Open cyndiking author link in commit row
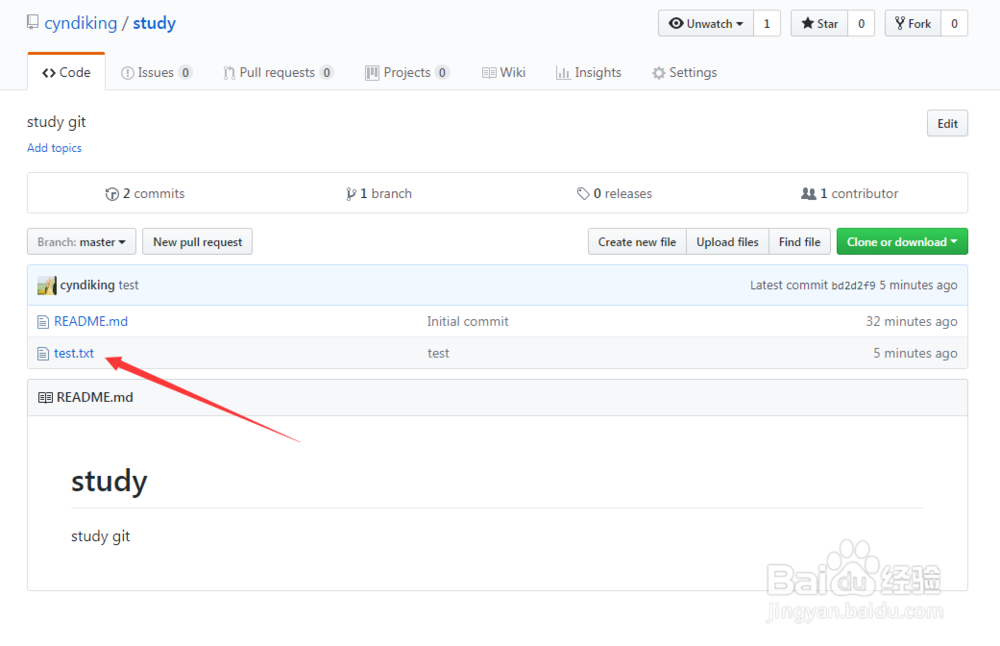The width and height of the screenshot is (1000, 646). click(87, 285)
